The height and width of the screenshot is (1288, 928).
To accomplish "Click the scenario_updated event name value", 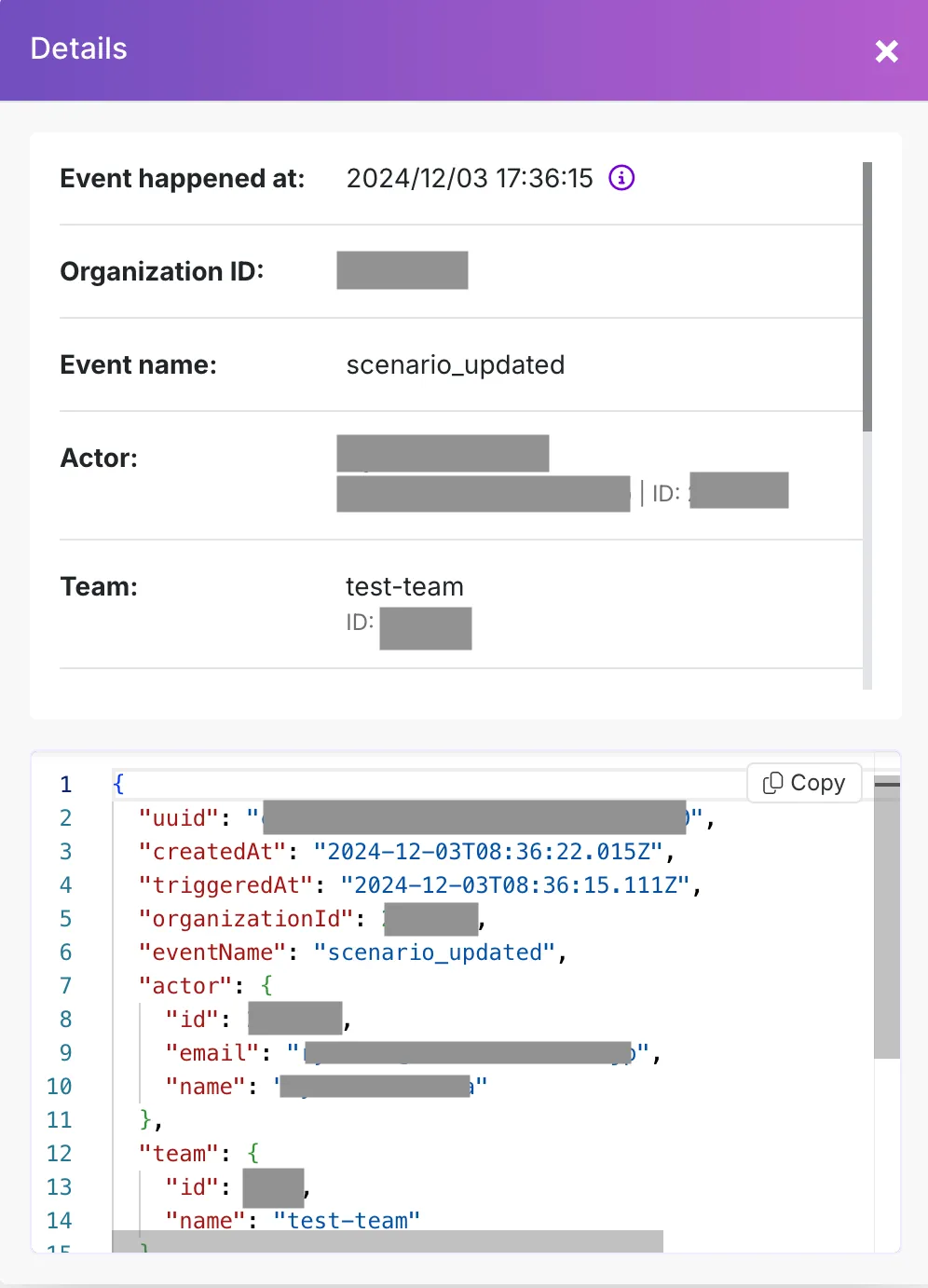I will click(x=455, y=365).
